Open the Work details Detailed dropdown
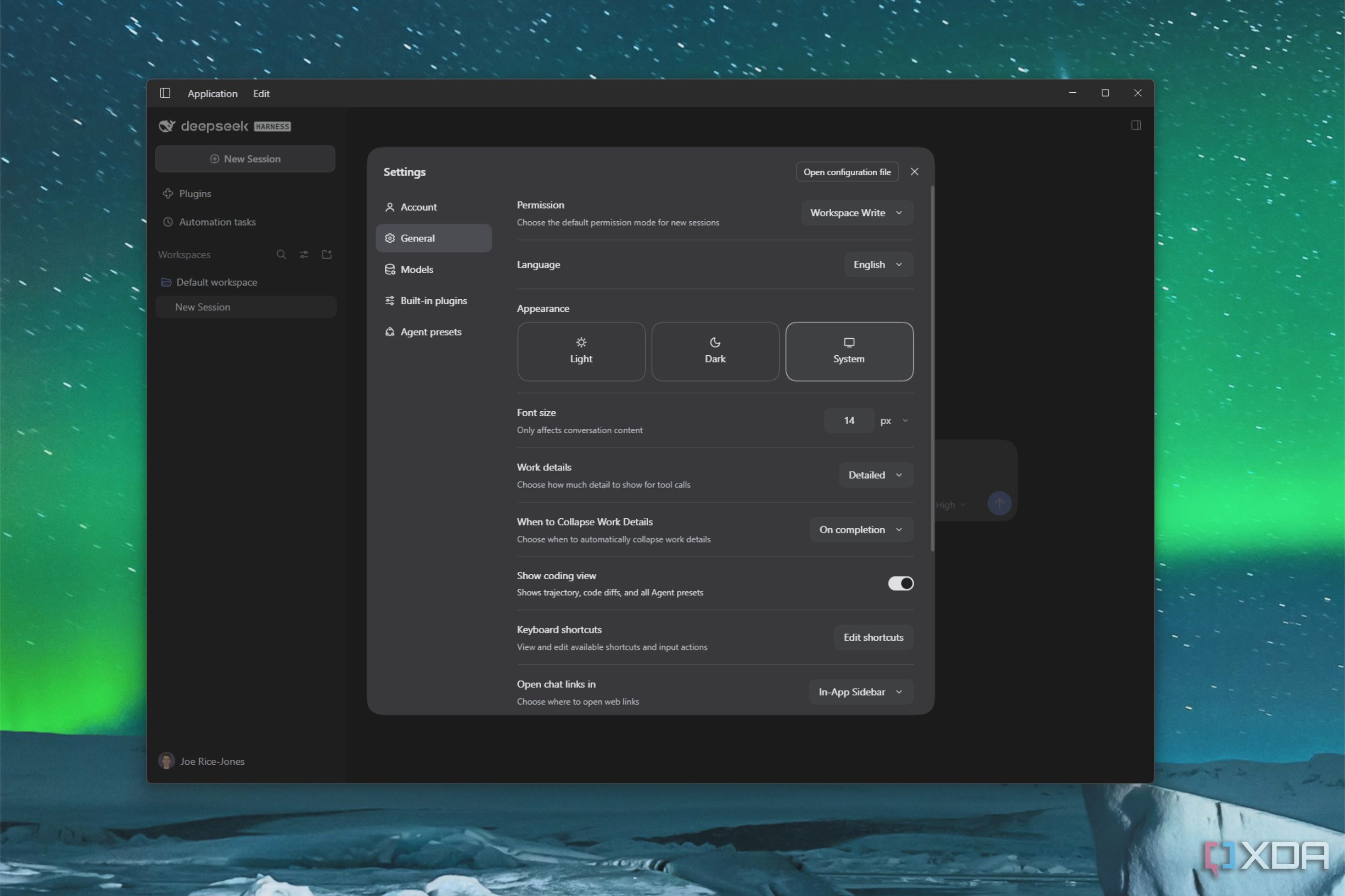Screen dimensions: 1345x896 [875, 475]
